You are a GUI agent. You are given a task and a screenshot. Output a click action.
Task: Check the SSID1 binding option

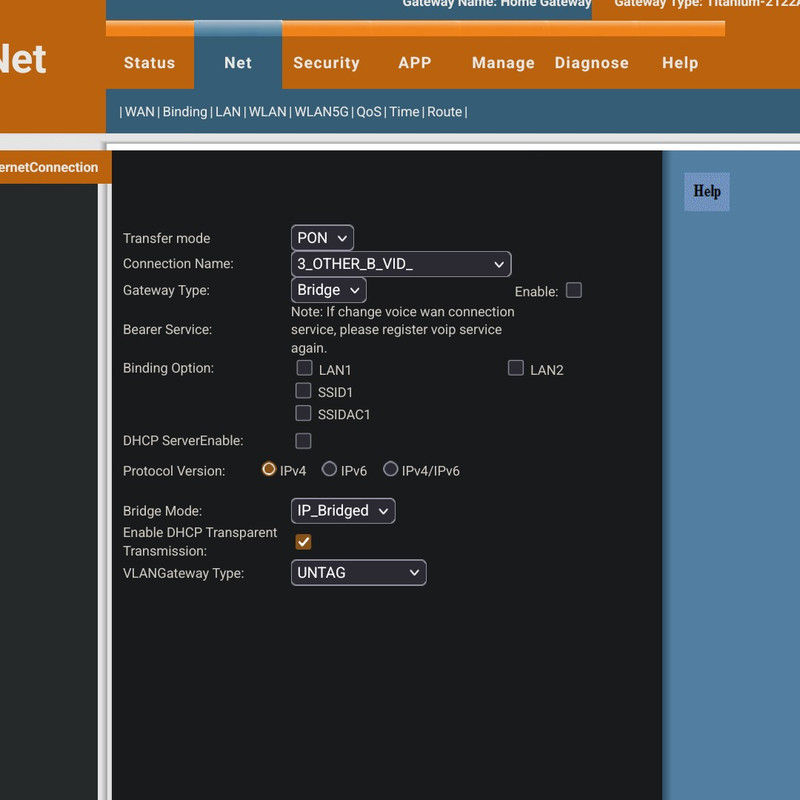304,391
